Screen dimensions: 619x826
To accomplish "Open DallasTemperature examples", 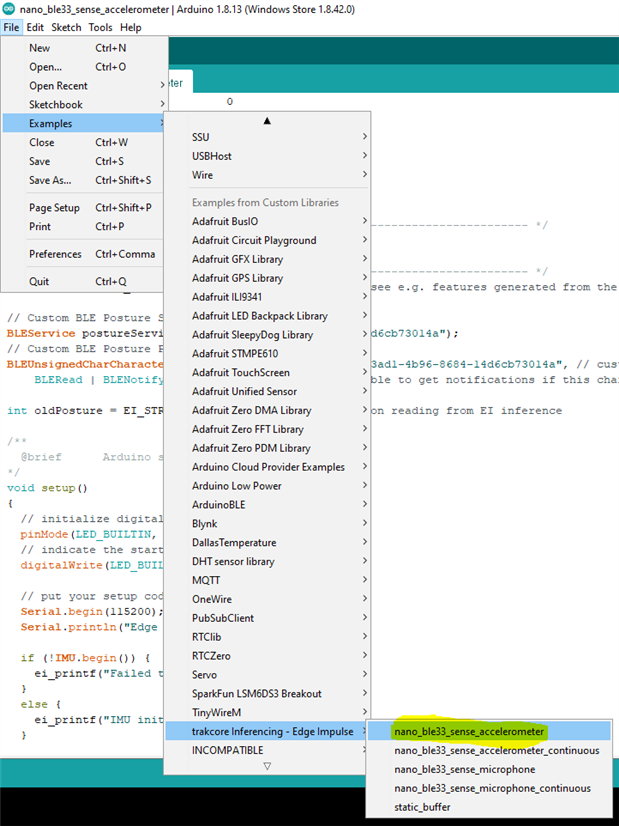I will tap(267, 543).
